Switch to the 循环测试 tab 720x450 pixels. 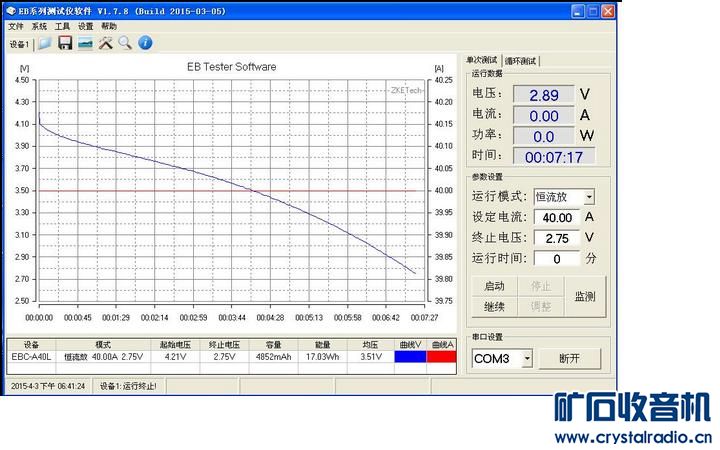coord(521,61)
